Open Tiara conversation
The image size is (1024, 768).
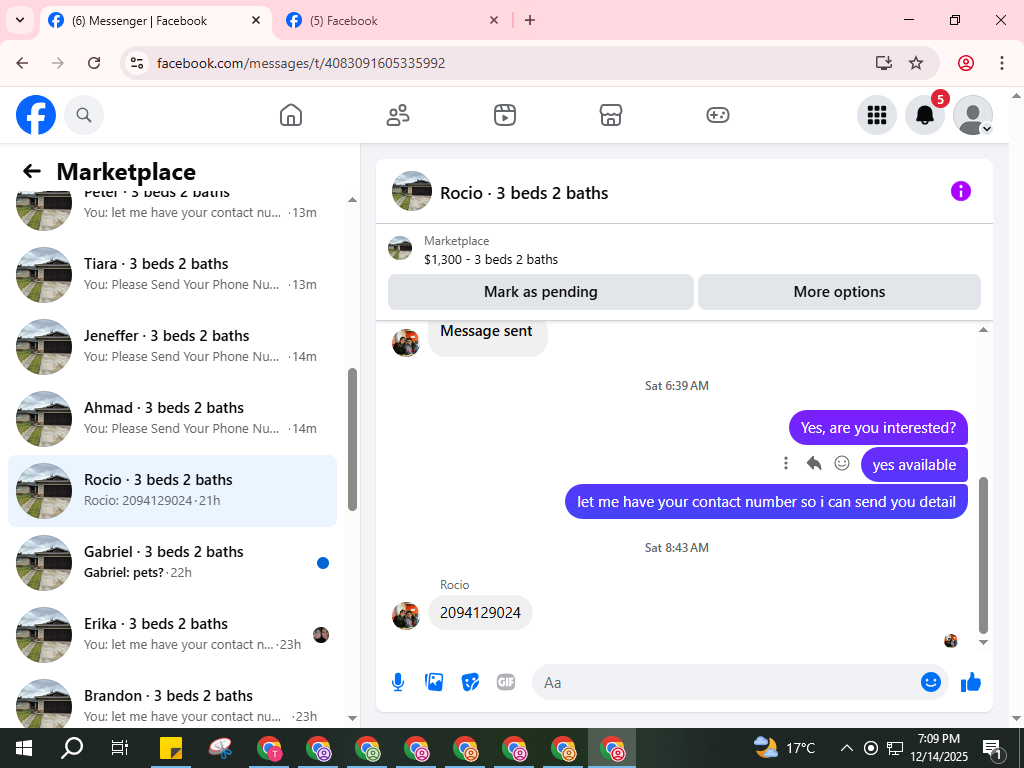[172, 274]
